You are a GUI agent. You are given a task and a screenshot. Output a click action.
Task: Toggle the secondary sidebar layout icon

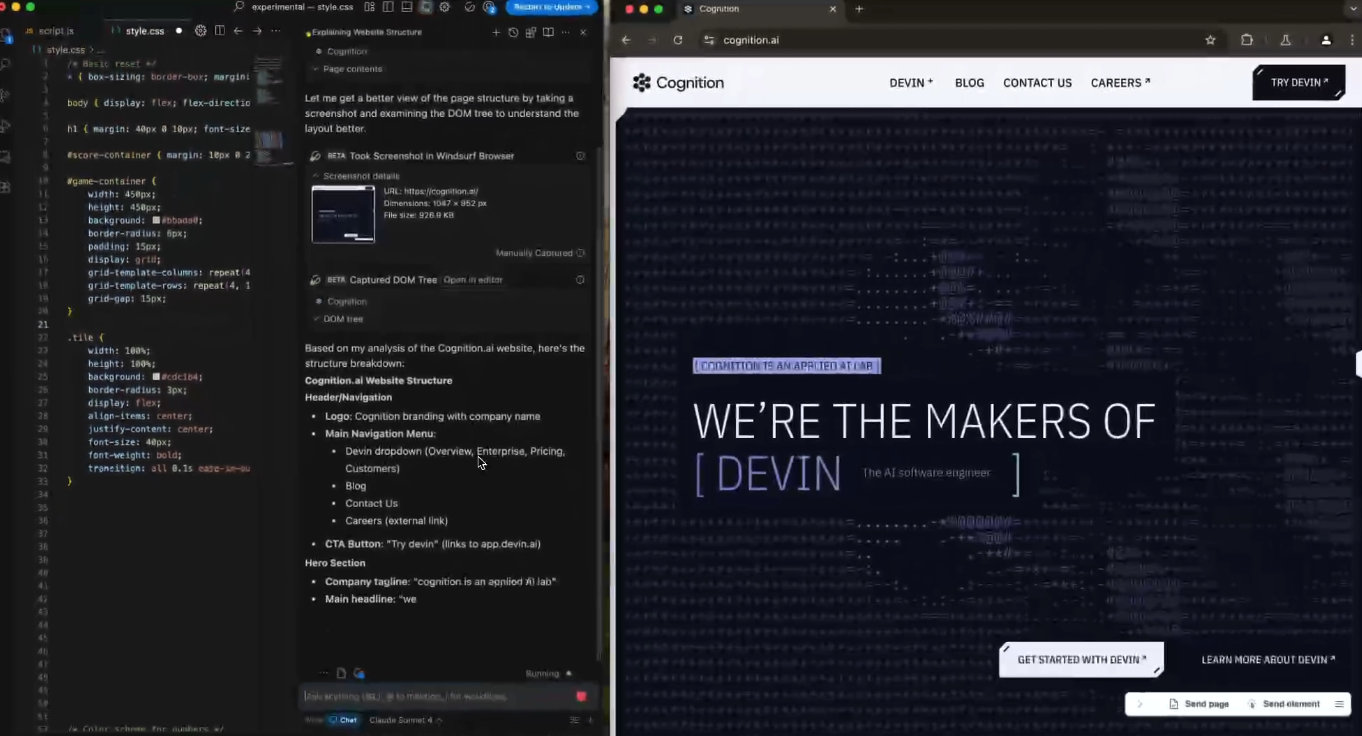426,7
